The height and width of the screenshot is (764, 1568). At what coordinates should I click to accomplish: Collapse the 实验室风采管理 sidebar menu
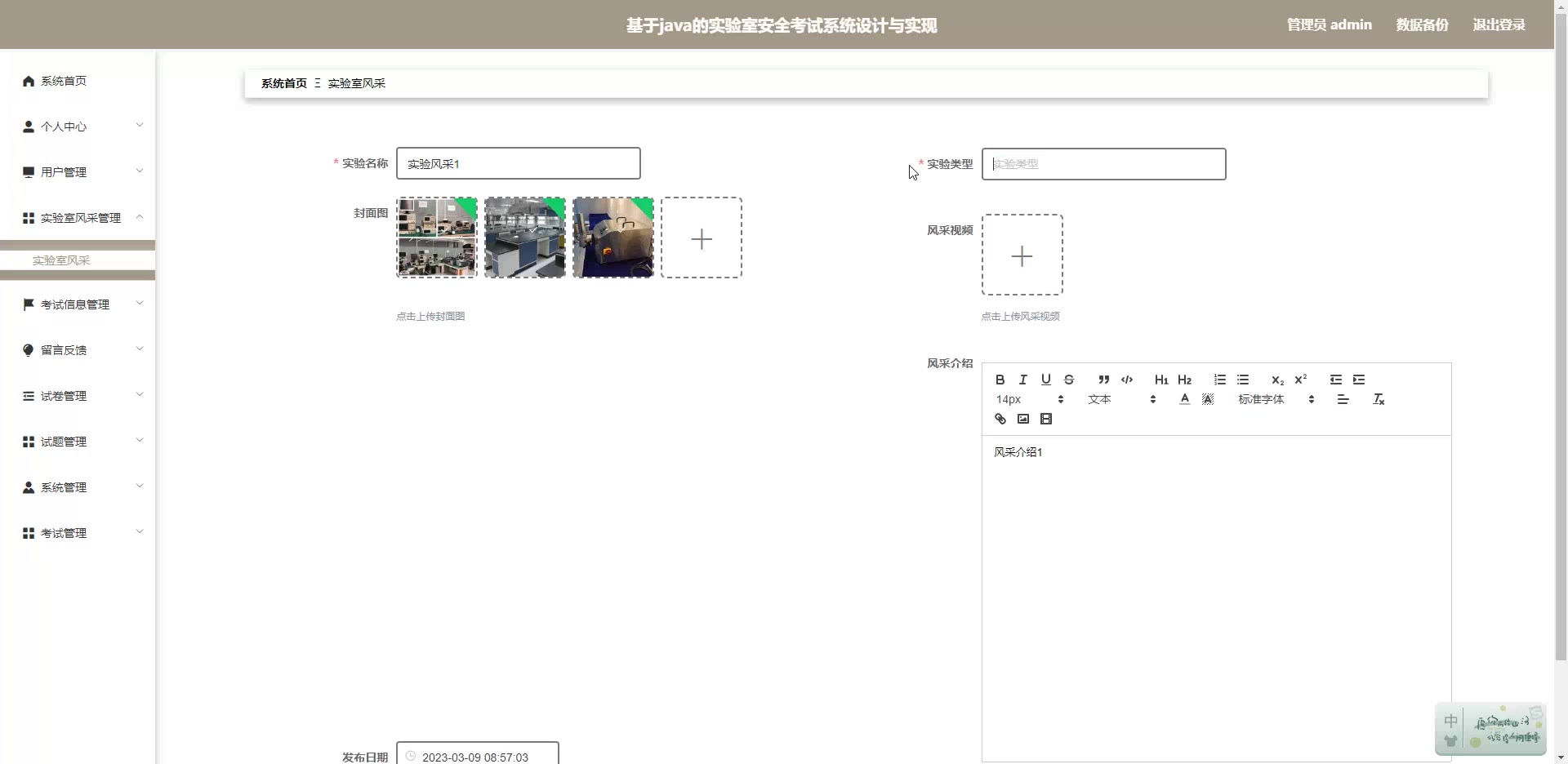(78, 218)
